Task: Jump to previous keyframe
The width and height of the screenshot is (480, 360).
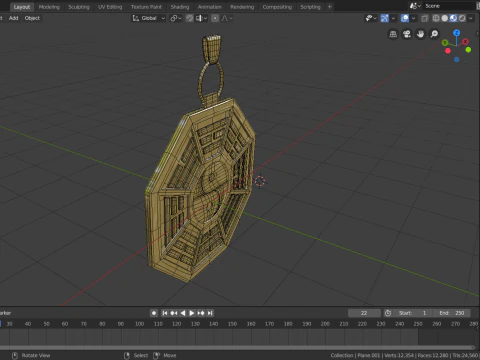Action: tap(174, 313)
